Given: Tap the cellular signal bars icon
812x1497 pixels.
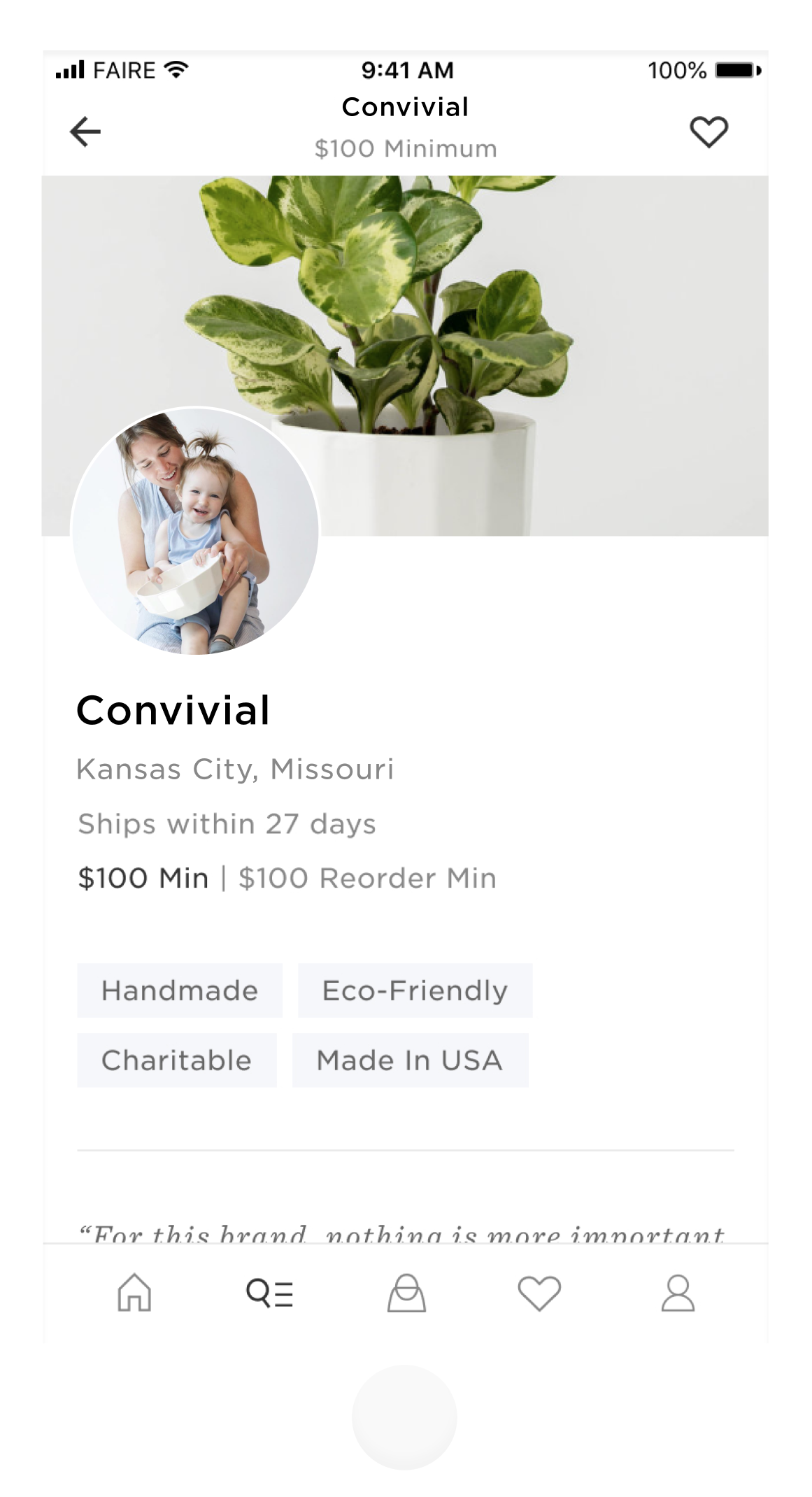Looking at the screenshot, I should tap(70, 70).
